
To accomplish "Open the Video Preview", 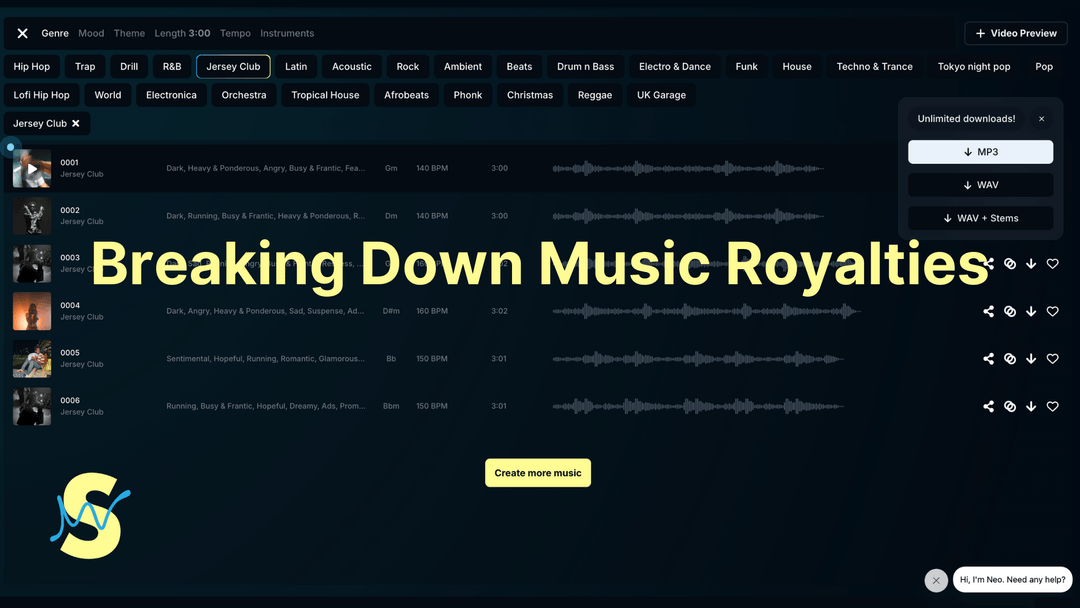I will coord(1015,32).
